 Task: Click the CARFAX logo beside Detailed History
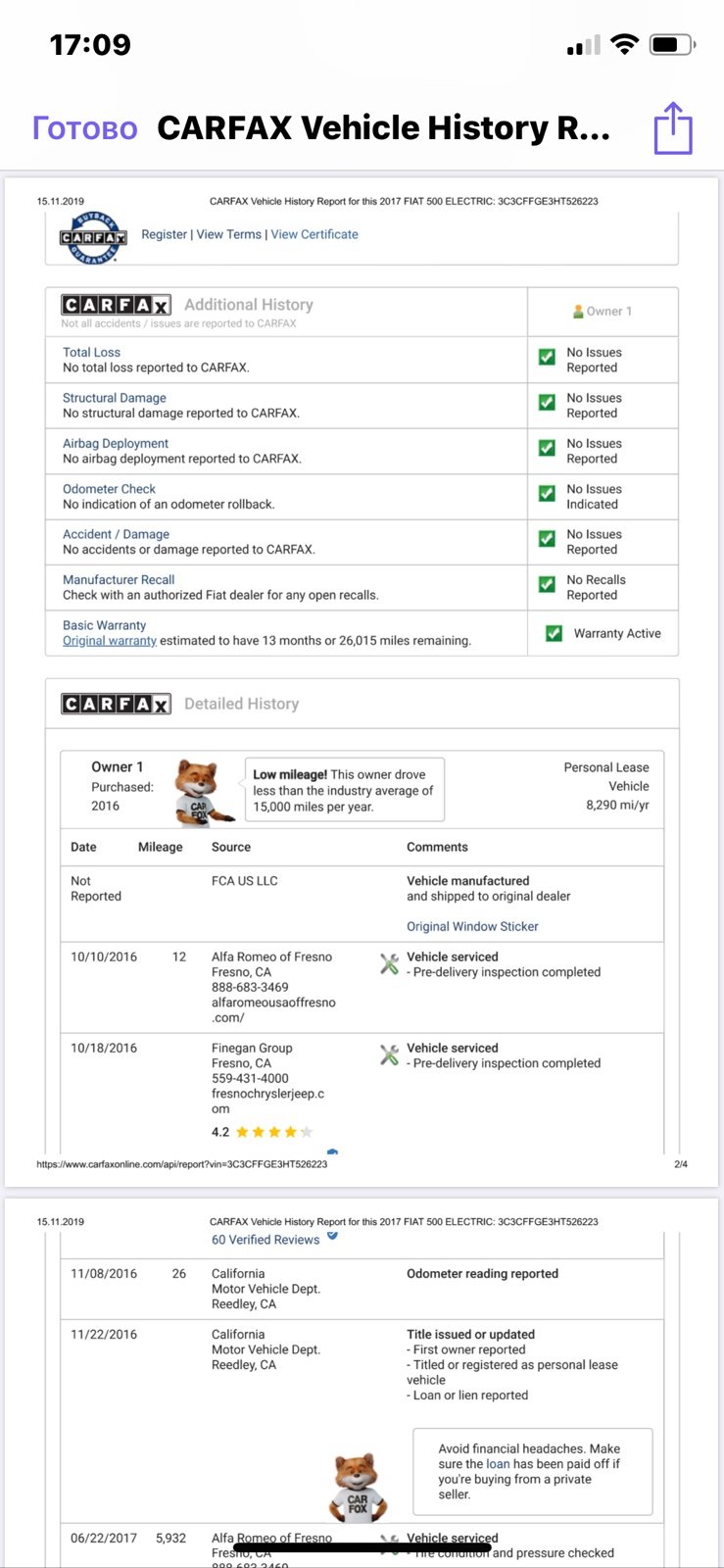tap(116, 704)
